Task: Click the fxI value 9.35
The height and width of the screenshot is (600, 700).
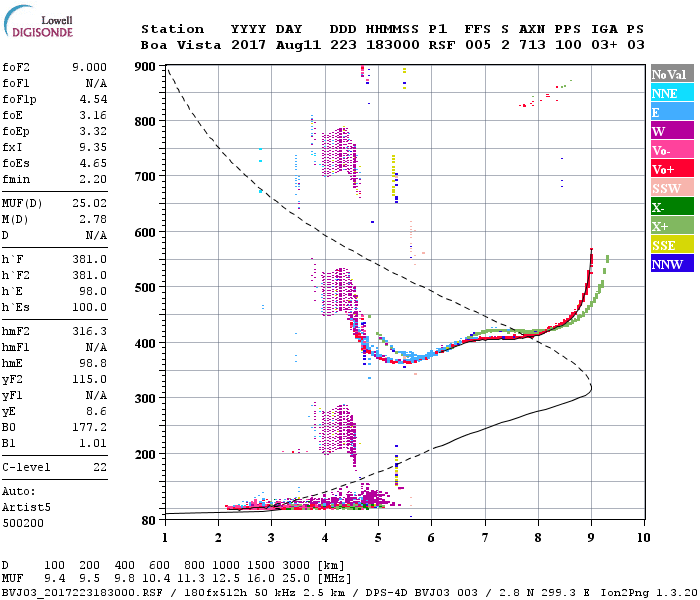Action: tap(93, 148)
